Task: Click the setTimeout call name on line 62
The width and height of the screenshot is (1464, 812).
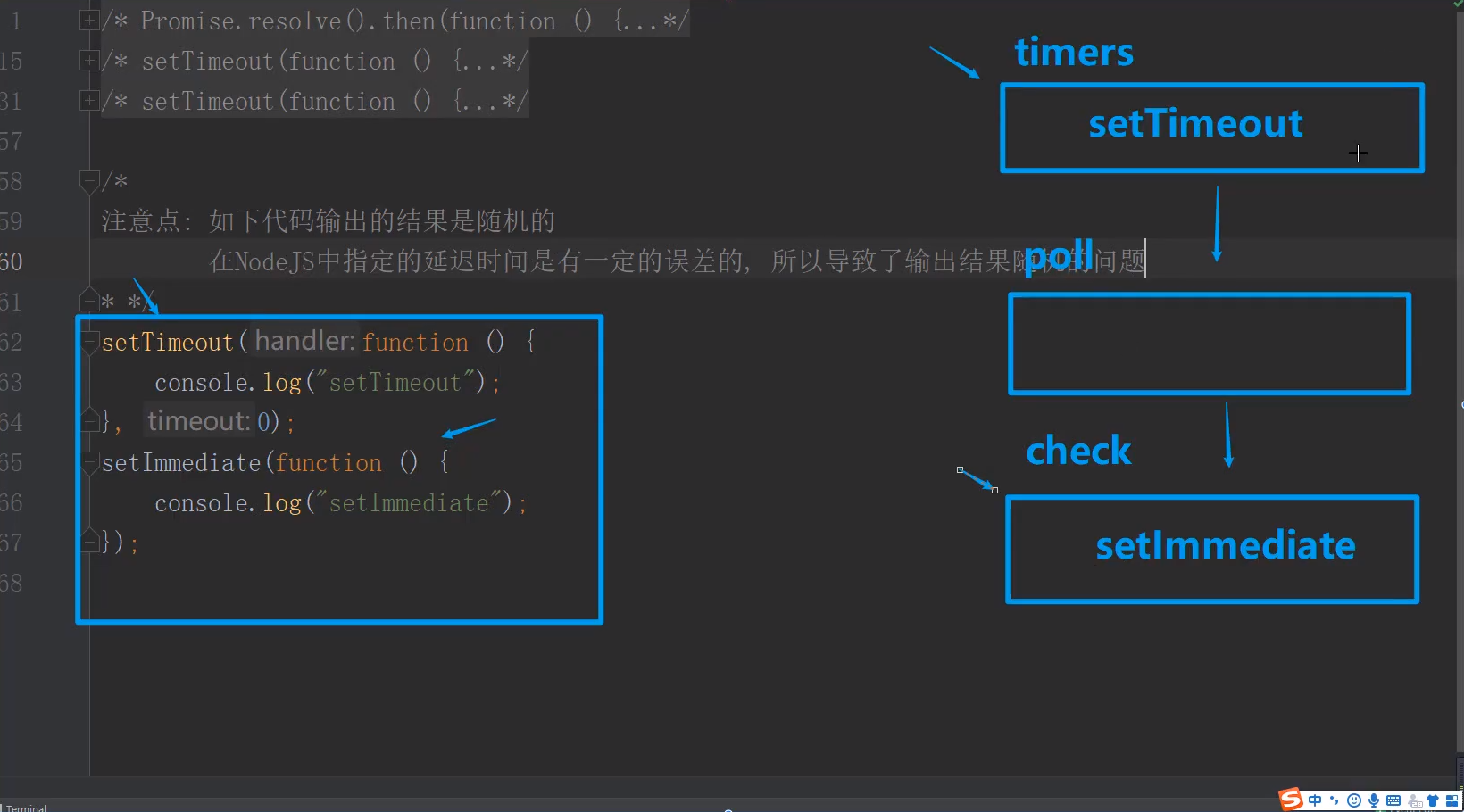Action: 167,342
